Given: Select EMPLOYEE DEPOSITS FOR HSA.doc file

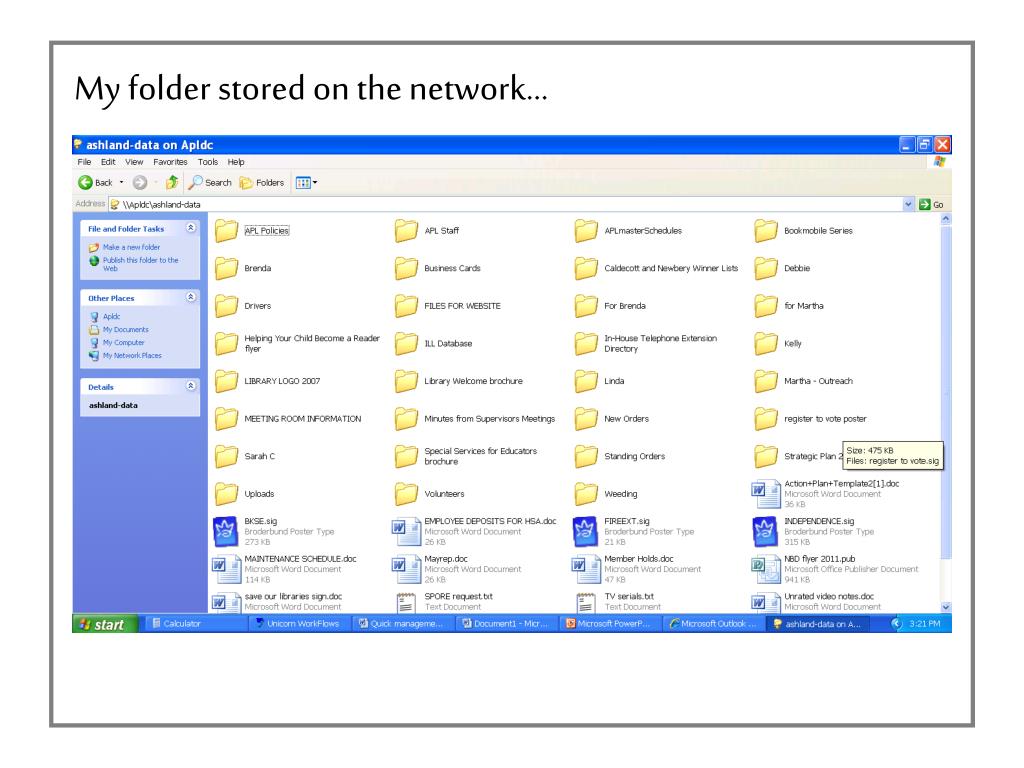Looking at the screenshot, I should point(475,531).
